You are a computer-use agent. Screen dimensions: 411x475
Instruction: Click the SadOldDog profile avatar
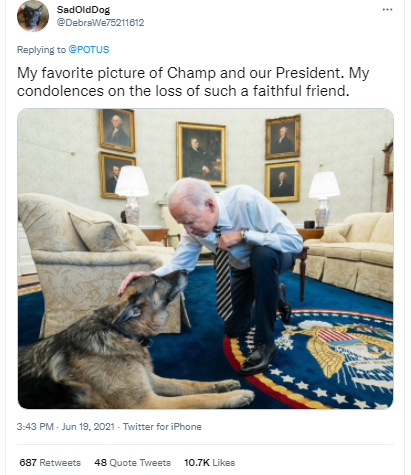pyautogui.click(x=33, y=16)
